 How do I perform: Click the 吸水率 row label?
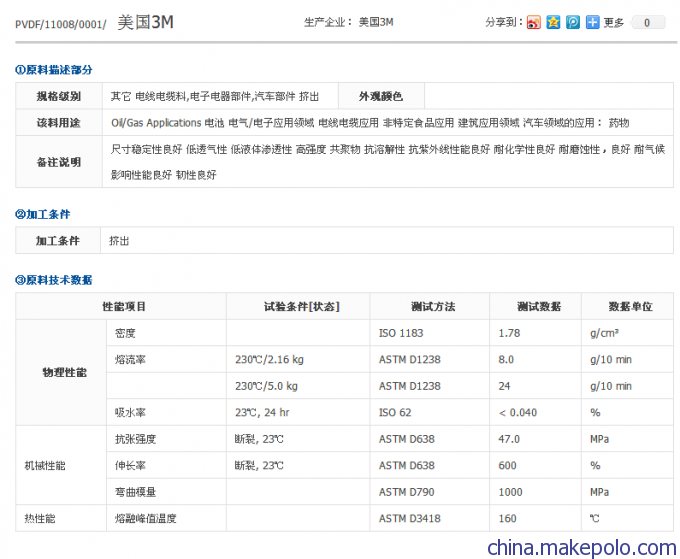[130, 412]
